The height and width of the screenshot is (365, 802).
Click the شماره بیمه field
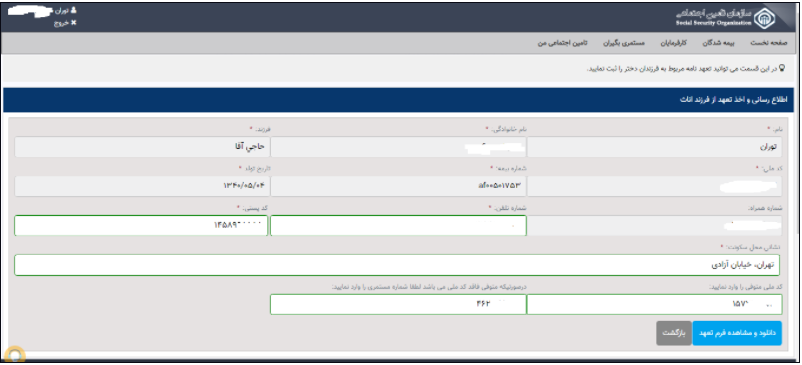coord(398,186)
